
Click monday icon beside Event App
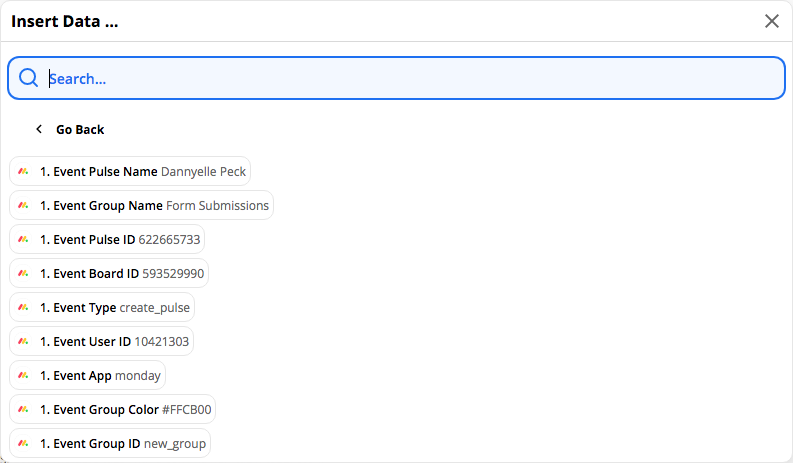point(23,375)
